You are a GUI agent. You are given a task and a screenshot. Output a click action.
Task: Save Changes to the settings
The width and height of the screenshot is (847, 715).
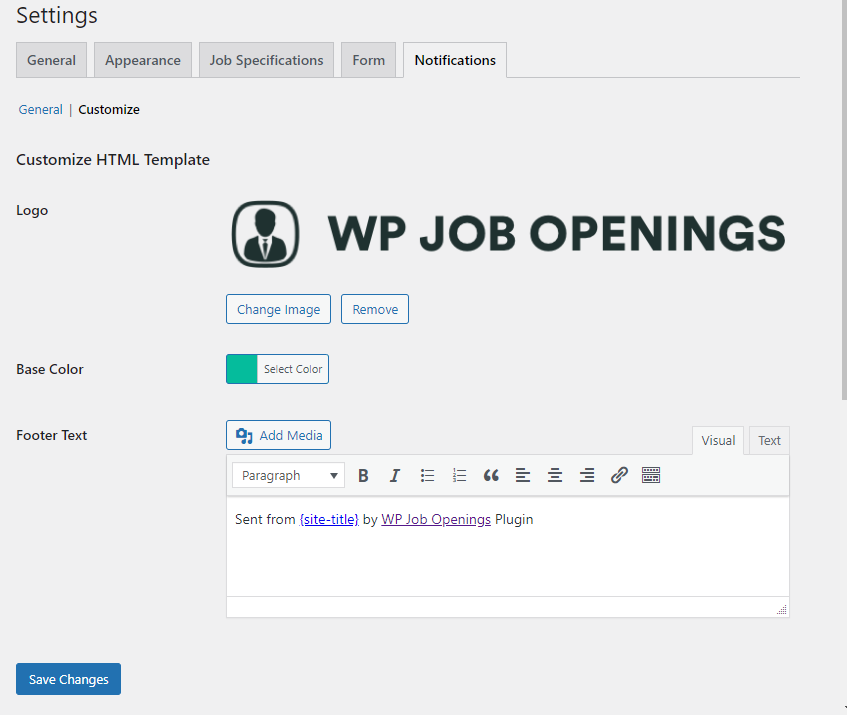click(69, 679)
